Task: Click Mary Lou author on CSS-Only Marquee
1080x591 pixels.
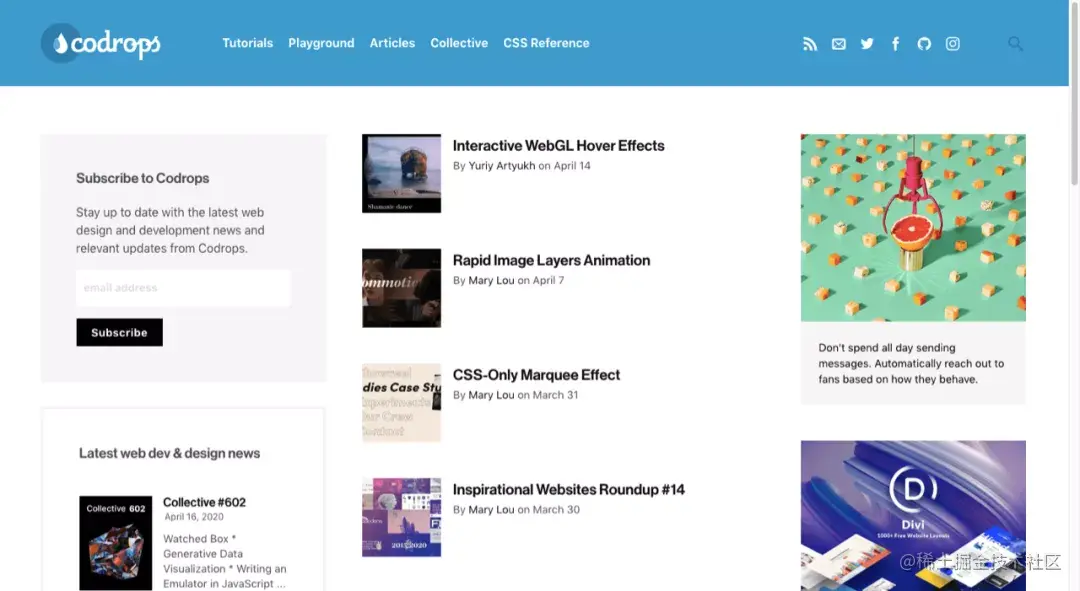Action: [491, 395]
